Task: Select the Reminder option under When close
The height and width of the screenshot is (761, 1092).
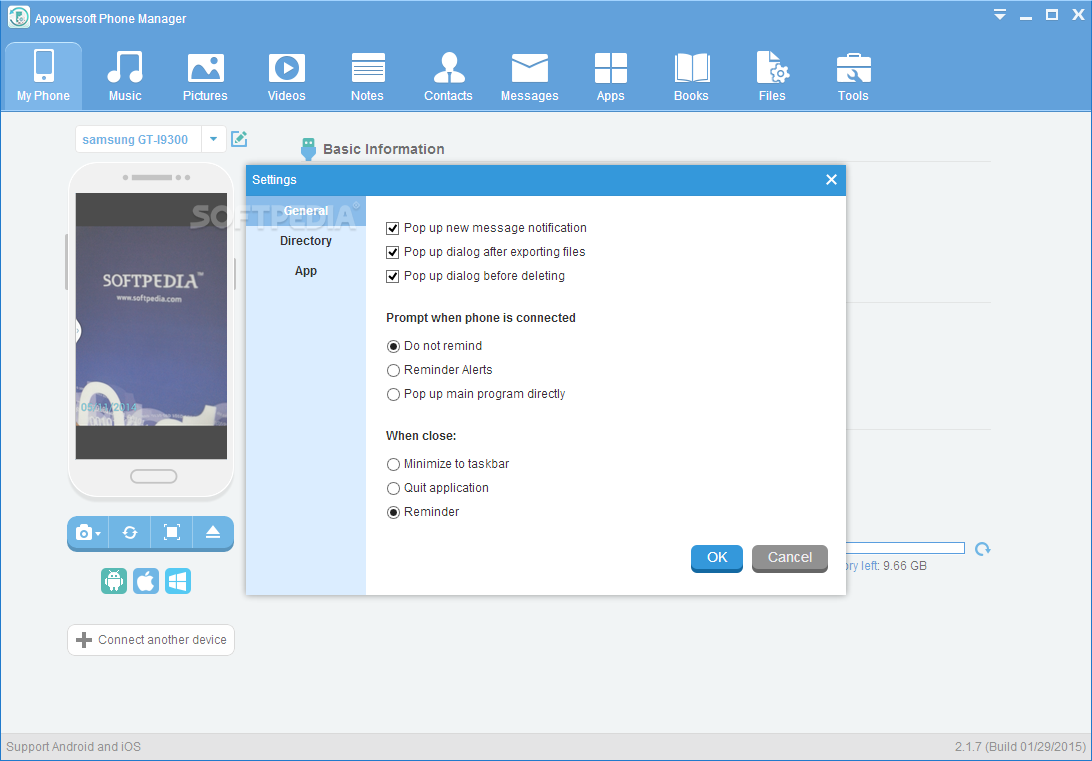Action: [x=393, y=512]
